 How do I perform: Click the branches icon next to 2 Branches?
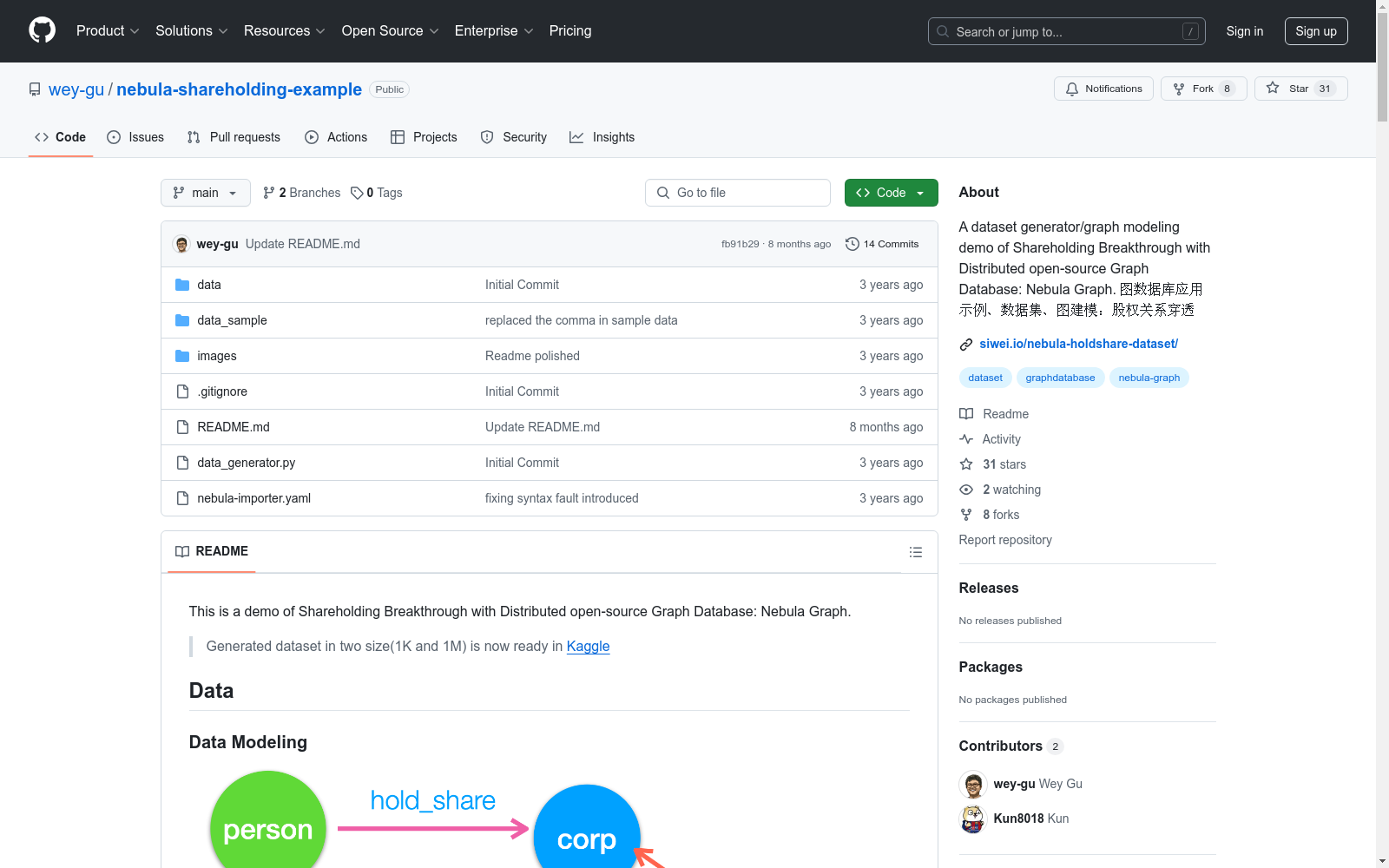pos(269,193)
